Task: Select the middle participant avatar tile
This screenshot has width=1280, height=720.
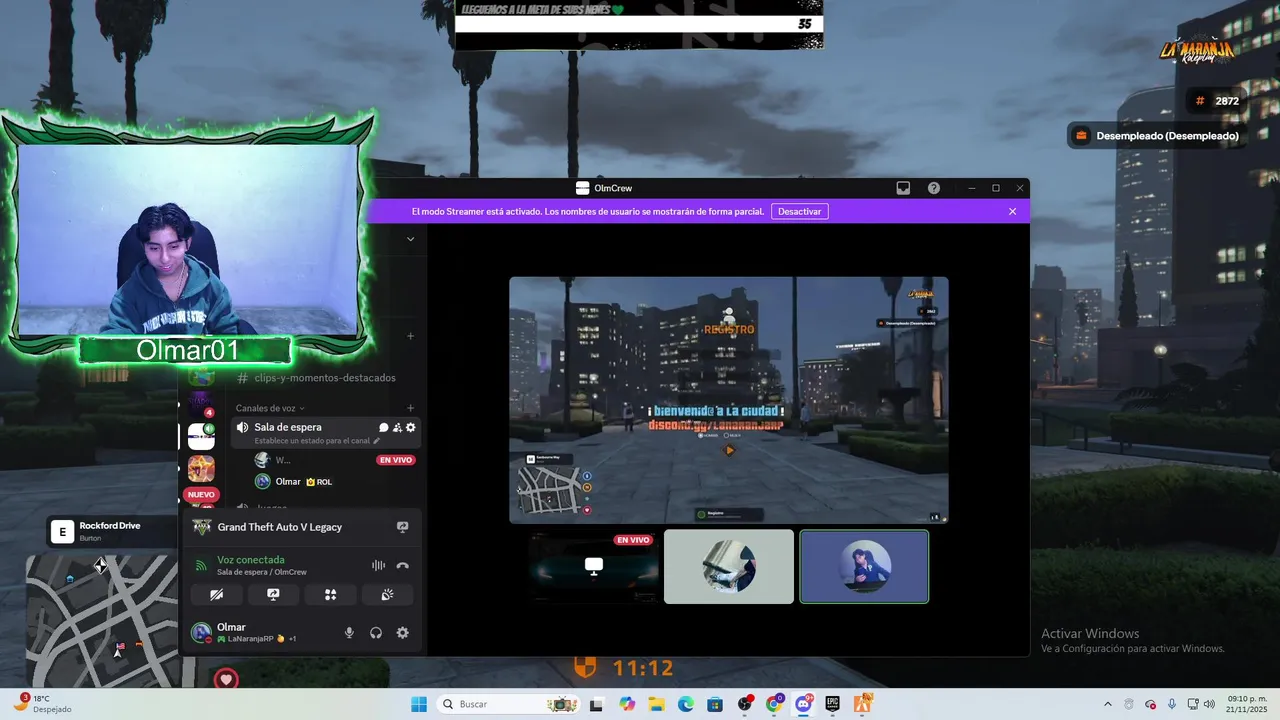Action: pos(729,566)
